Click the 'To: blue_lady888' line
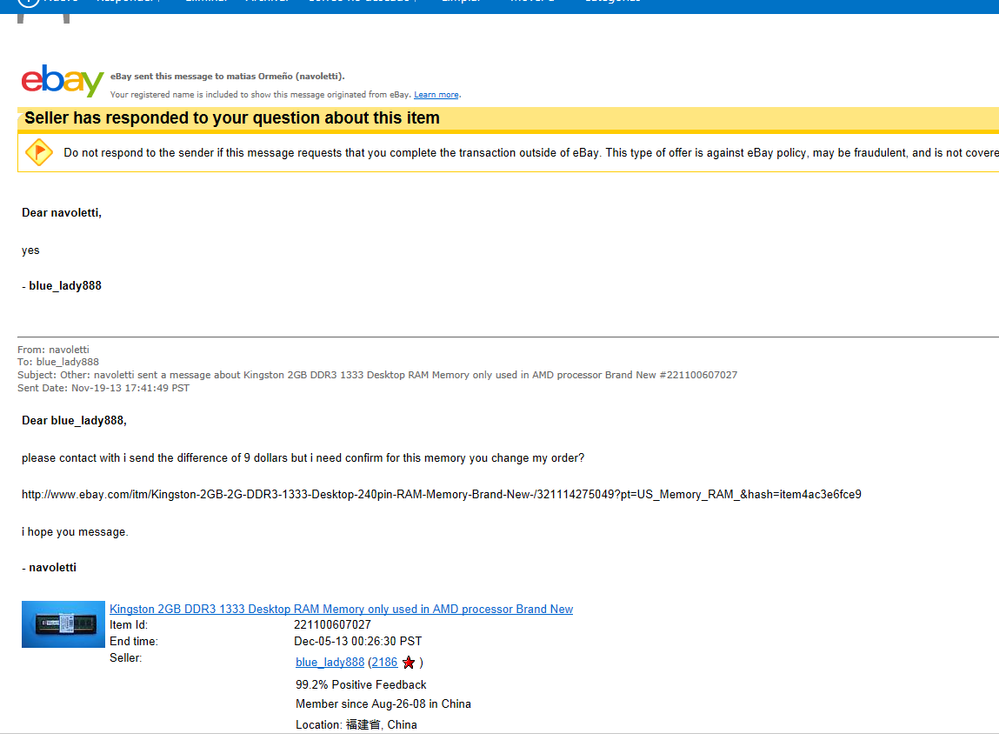 click(x=58, y=362)
